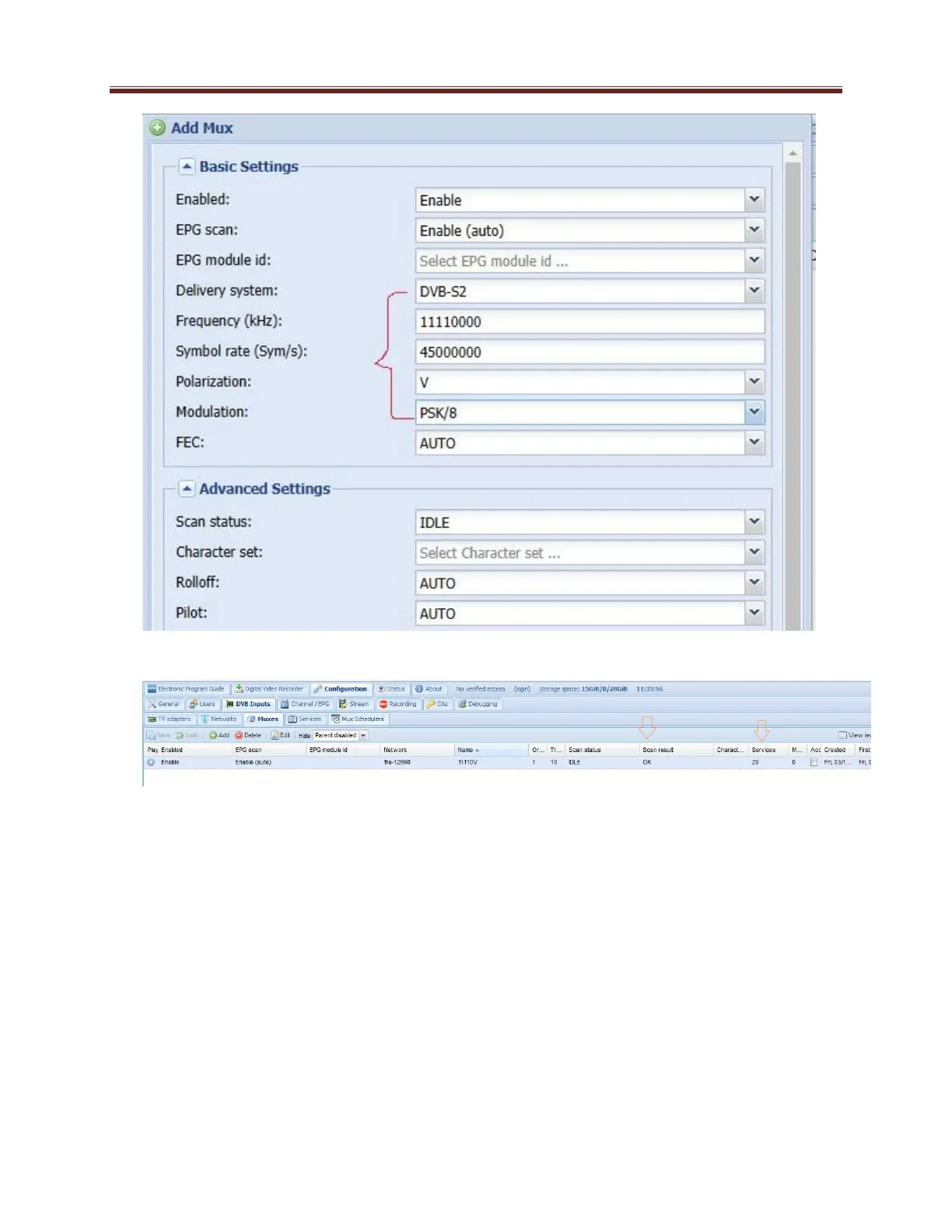Viewport: 952px width, 1232px height.
Task: Click the Add Mux scrollbar up arrow
Action: click(x=793, y=153)
